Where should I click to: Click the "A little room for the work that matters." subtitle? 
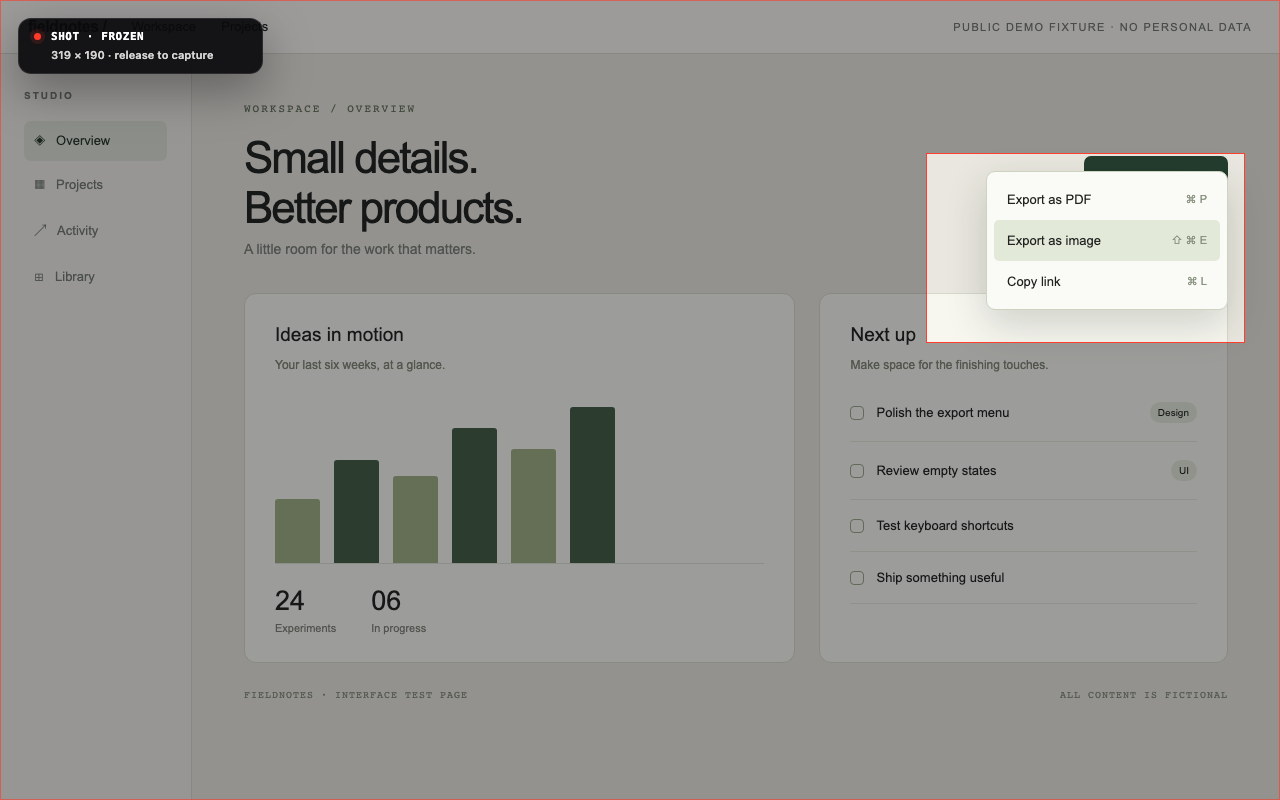coord(360,249)
